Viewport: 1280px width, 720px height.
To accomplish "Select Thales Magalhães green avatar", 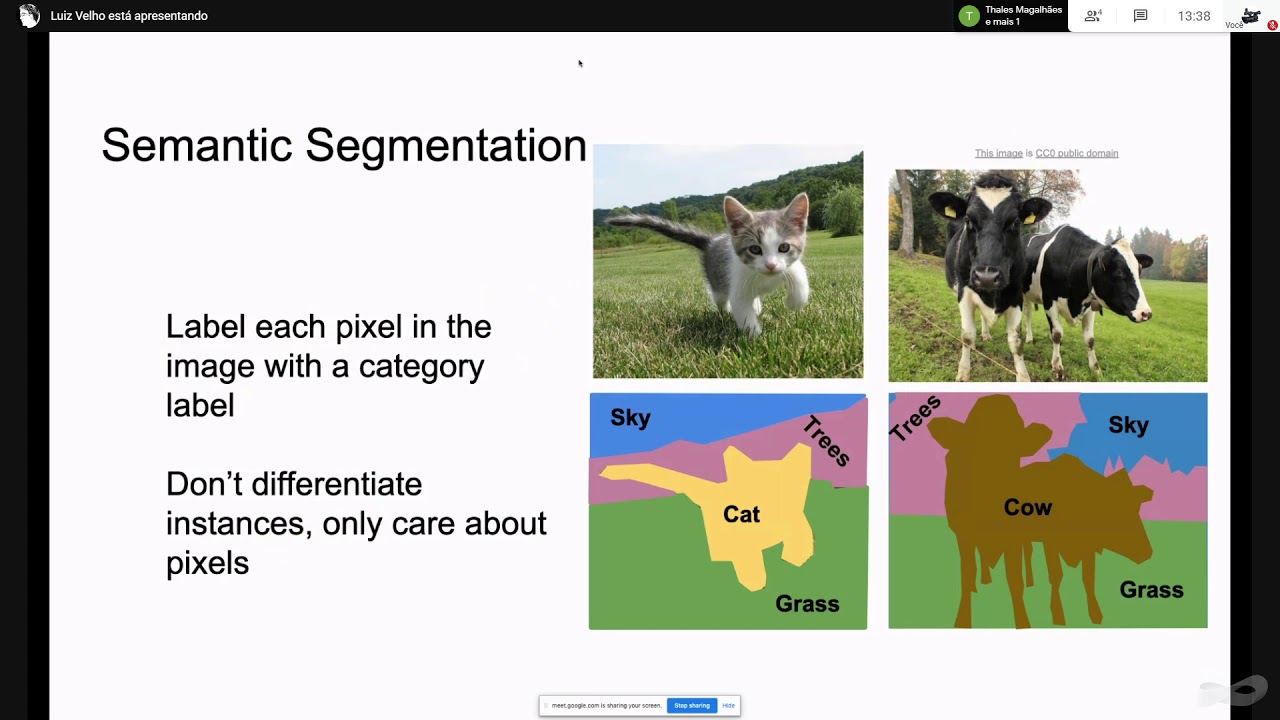I will [x=968, y=16].
